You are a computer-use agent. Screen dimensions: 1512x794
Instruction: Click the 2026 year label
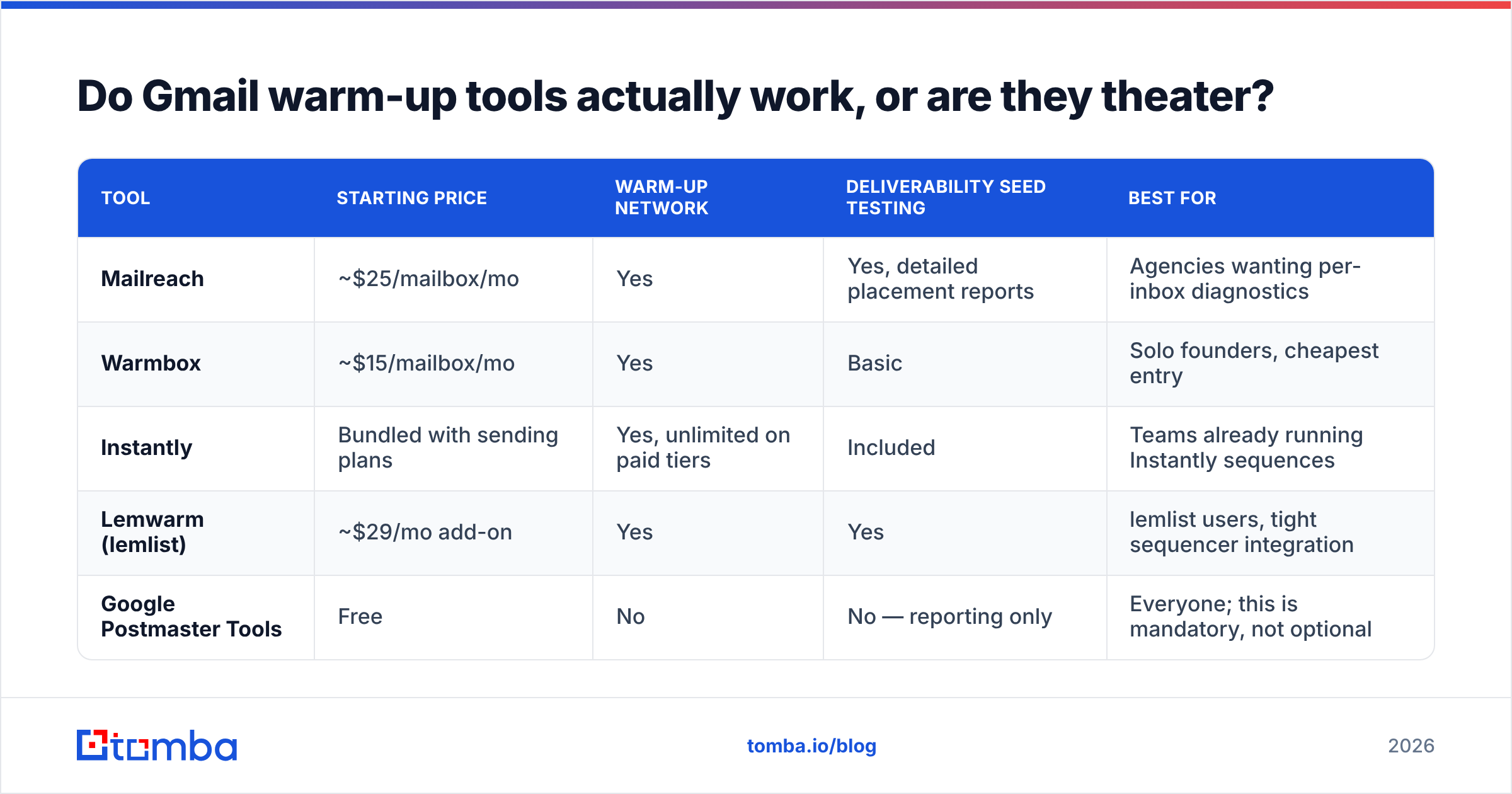pyautogui.click(x=1411, y=746)
